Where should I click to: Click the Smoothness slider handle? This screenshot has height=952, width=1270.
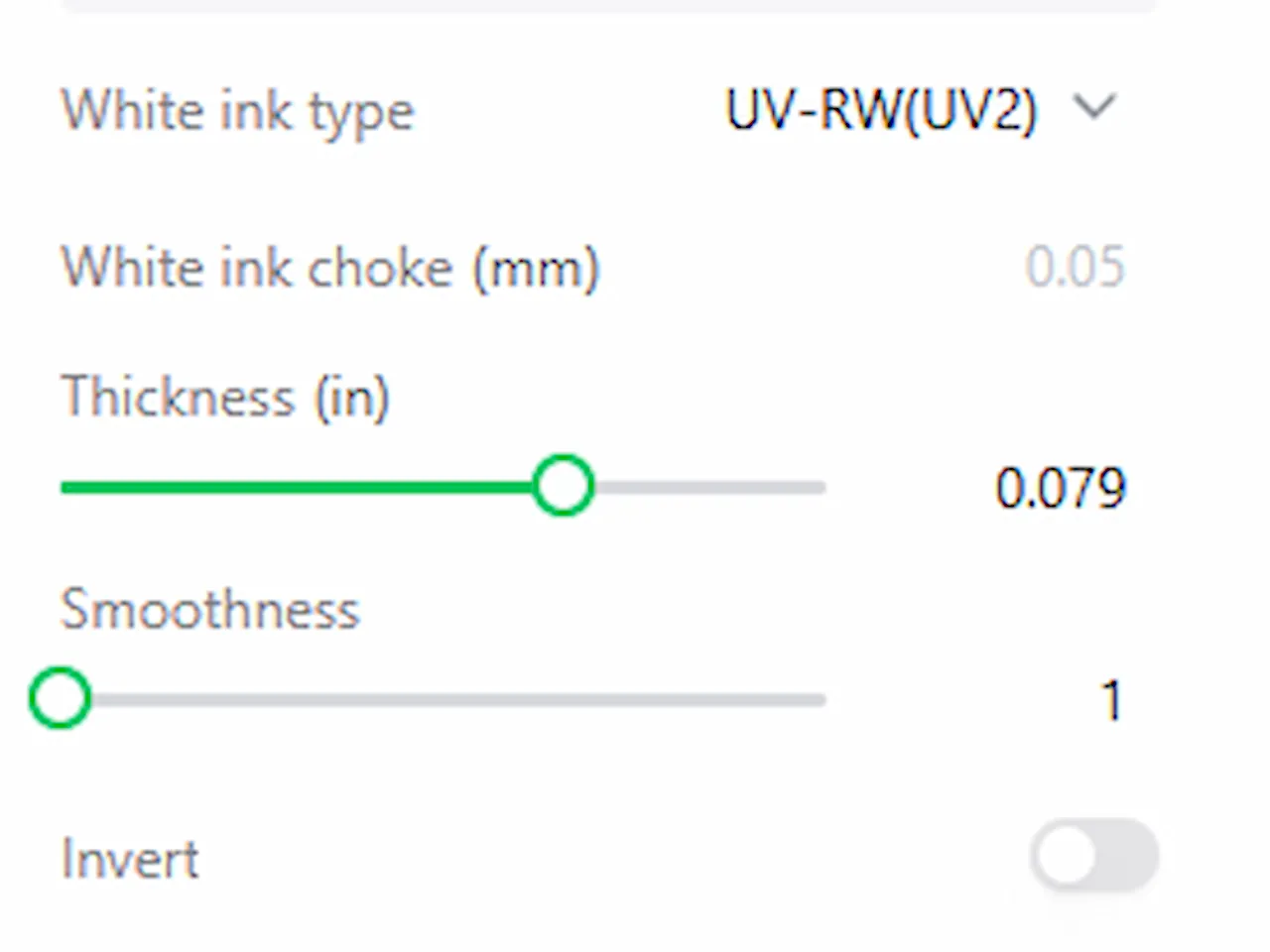tap(61, 698)
